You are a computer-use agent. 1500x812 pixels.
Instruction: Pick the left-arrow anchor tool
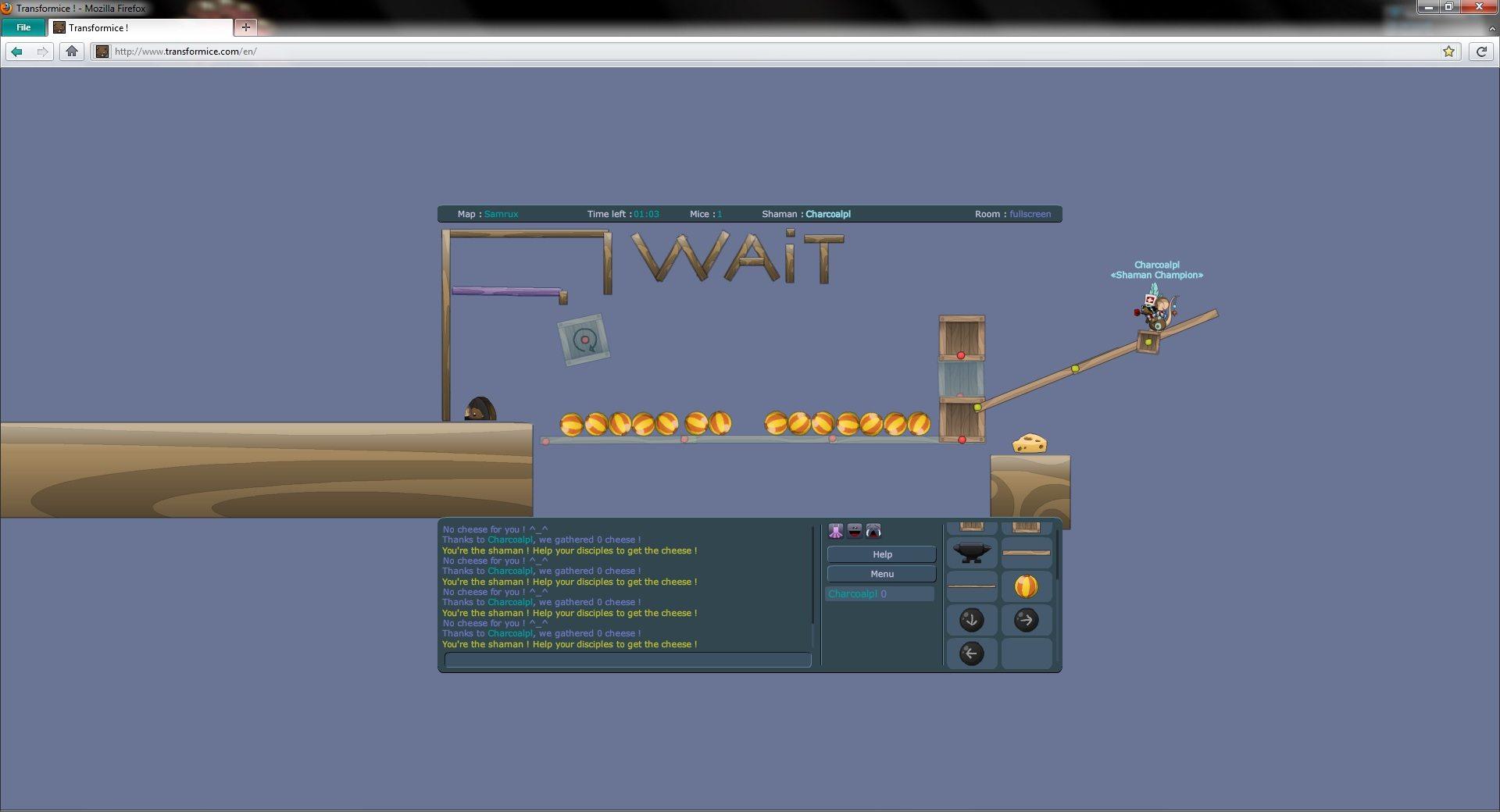(x=972, y=653)
